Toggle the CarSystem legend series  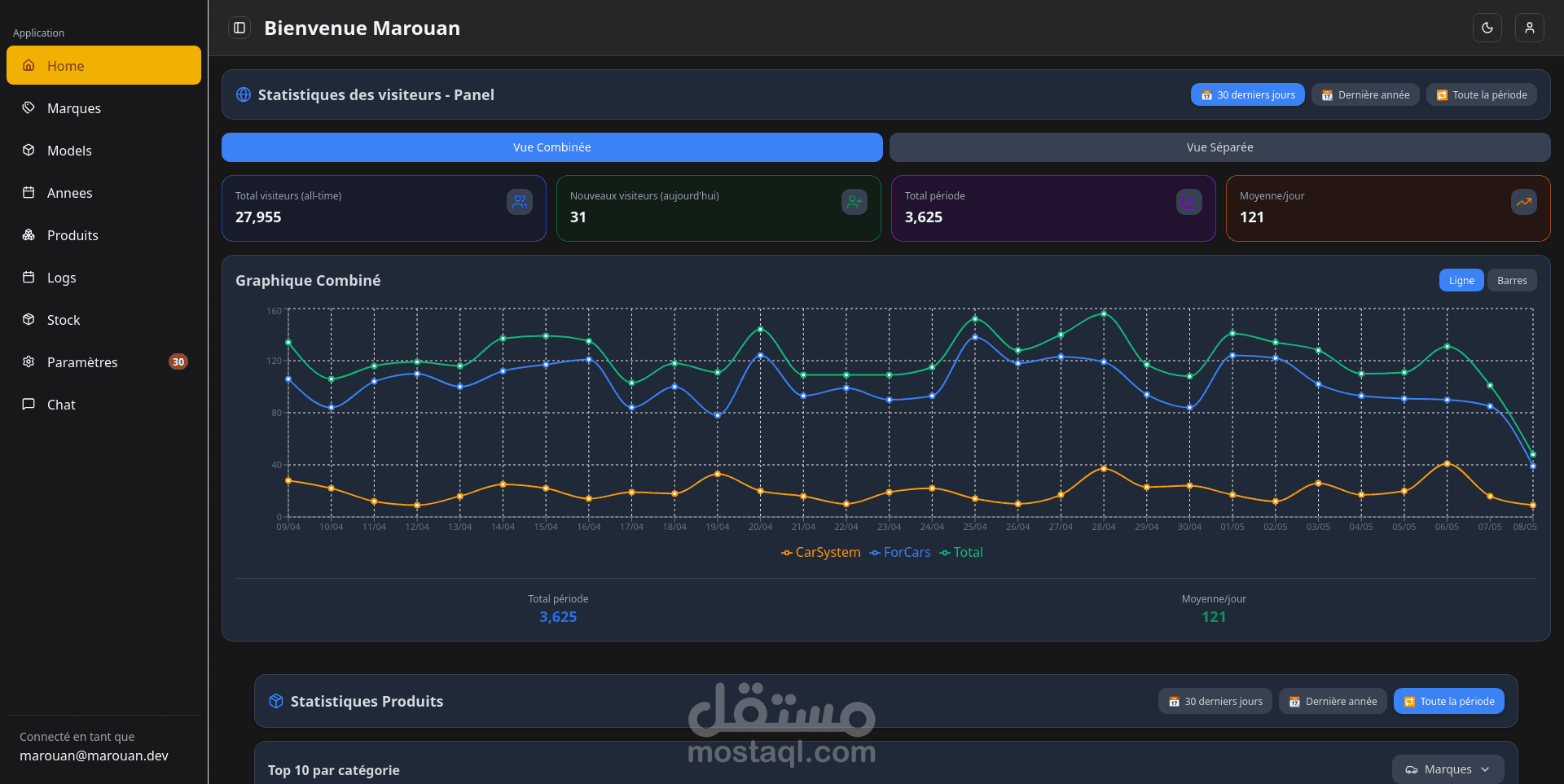tap(820, 552)
